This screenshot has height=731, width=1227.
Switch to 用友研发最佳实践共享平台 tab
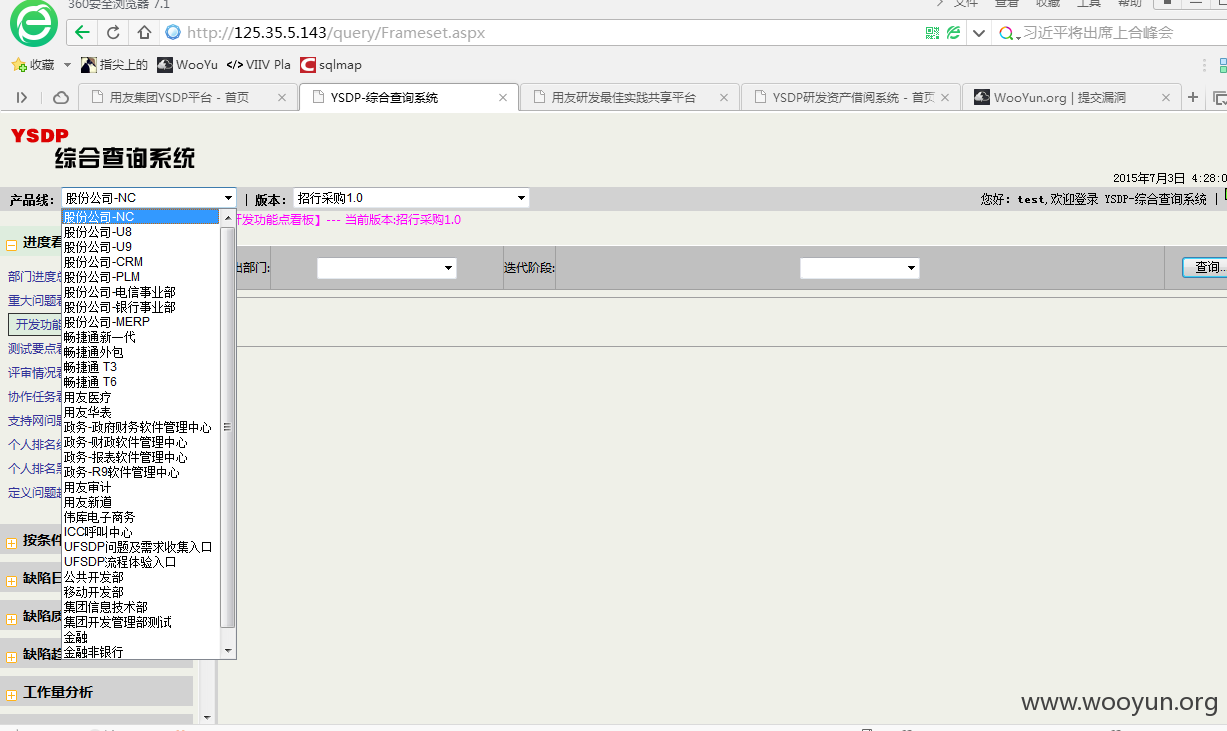tap(628, 97)
